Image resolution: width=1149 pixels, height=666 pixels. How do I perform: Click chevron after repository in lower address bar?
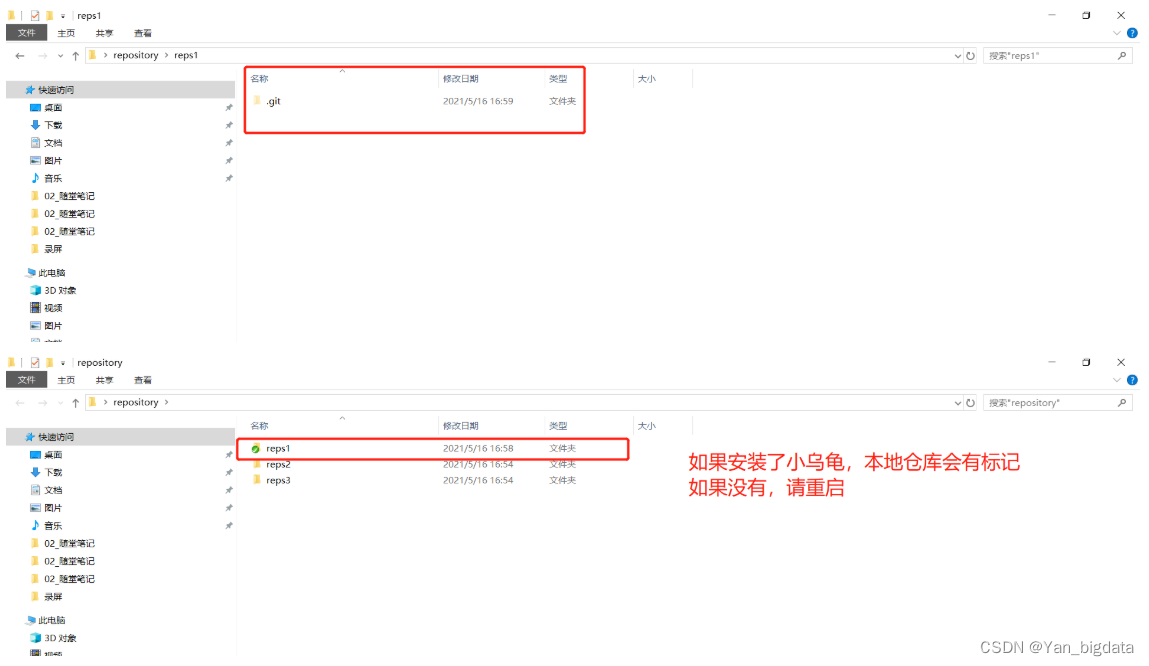pyautogui.click(x=166, y=402)
